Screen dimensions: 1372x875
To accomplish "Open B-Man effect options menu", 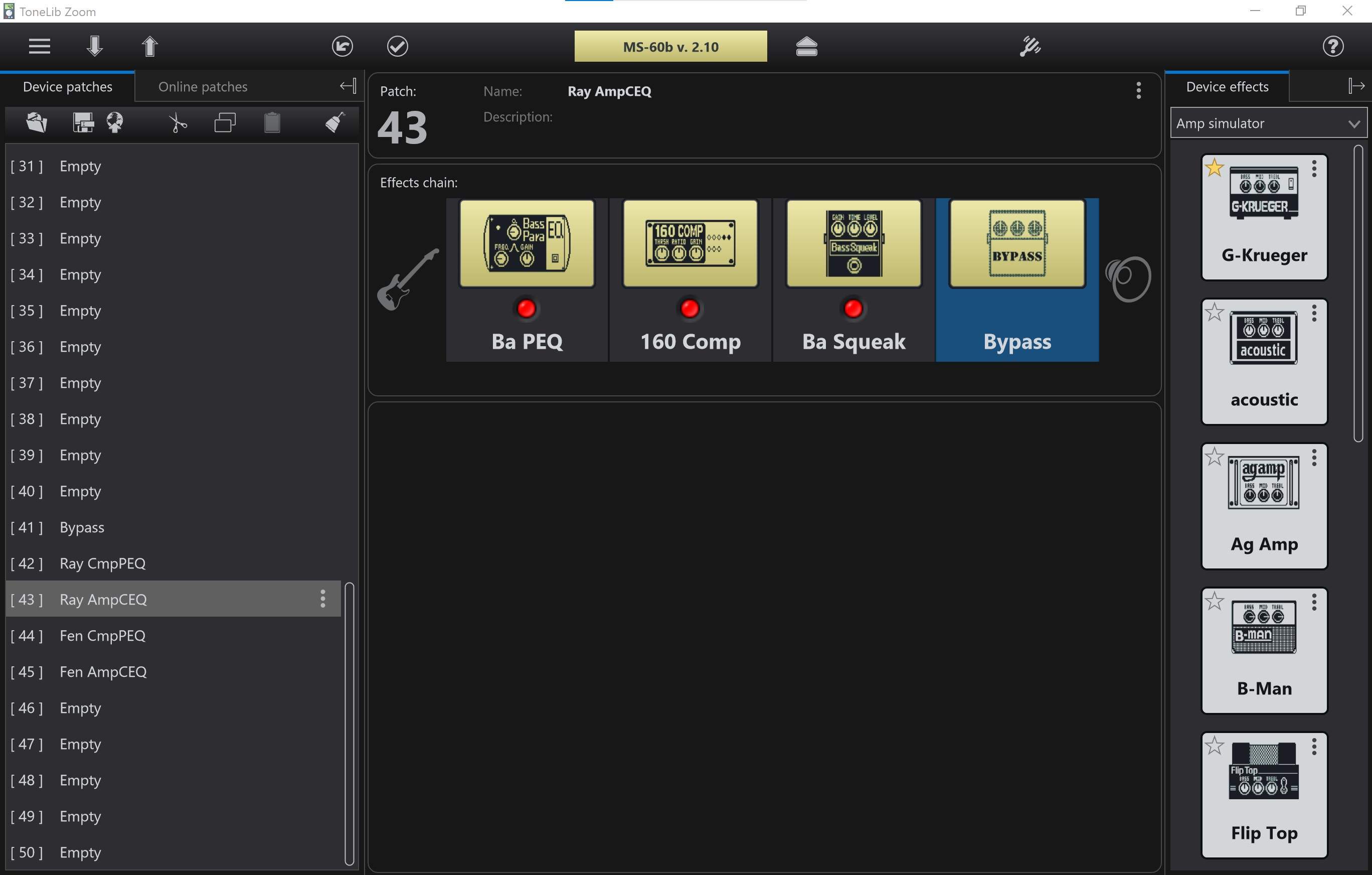I will (1314, 602).
